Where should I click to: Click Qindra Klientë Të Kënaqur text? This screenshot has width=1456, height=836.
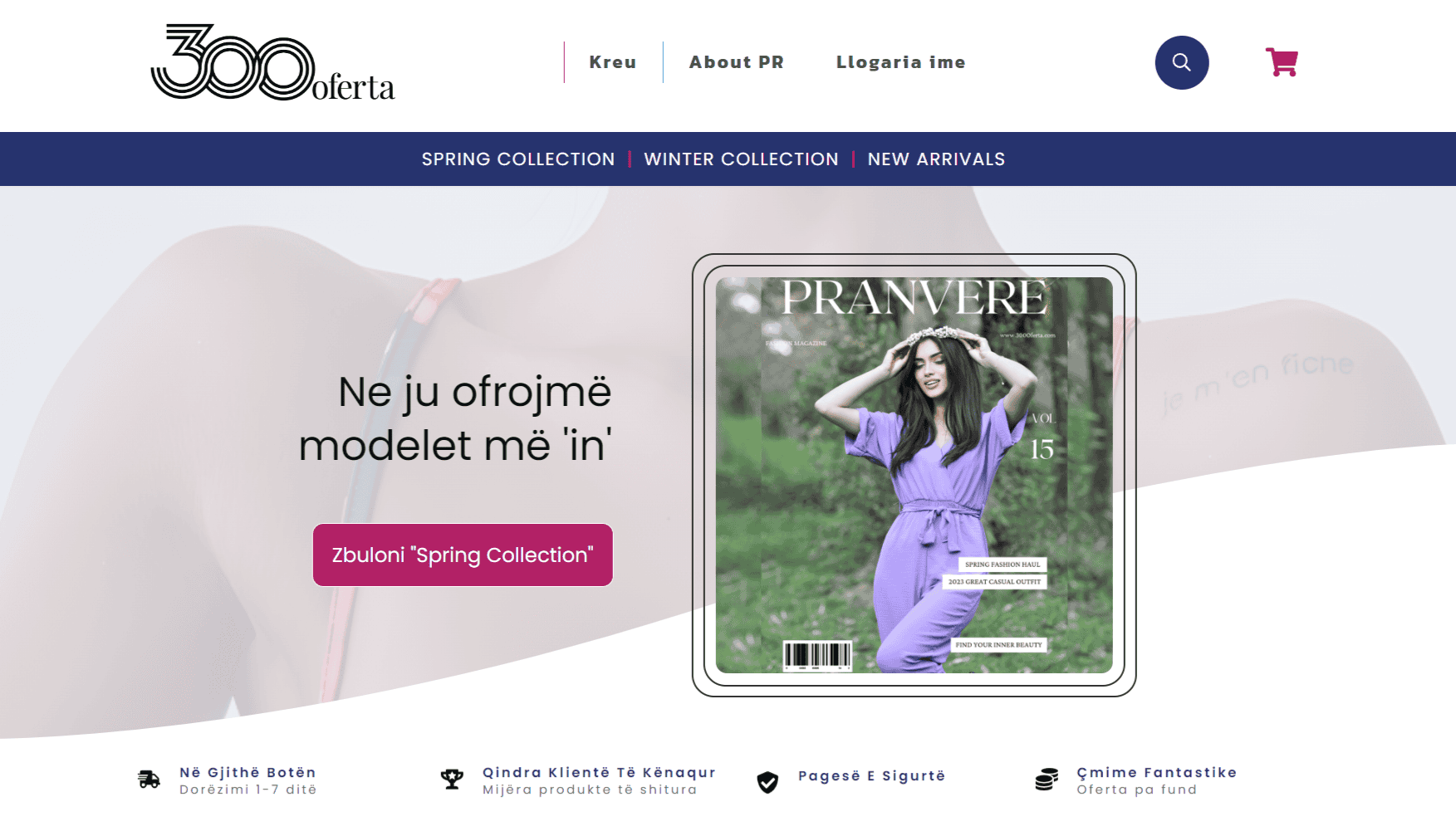coord(599,772)
